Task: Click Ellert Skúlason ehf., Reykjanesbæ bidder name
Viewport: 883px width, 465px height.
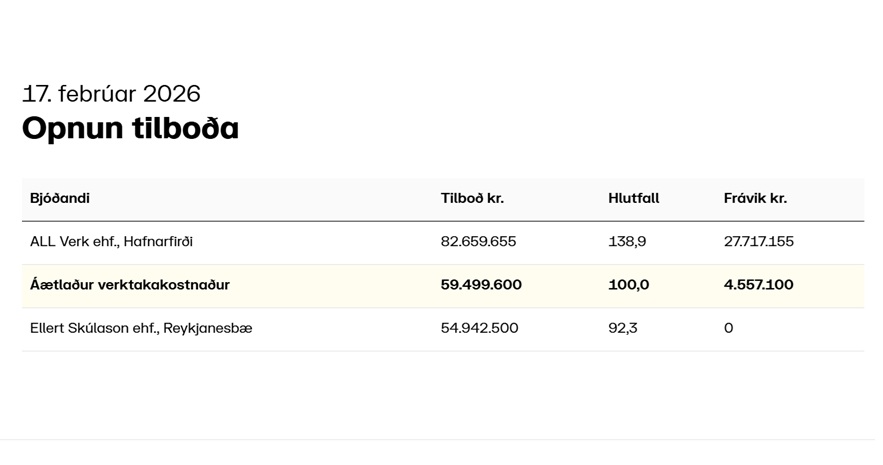Action: coord(141,328)
